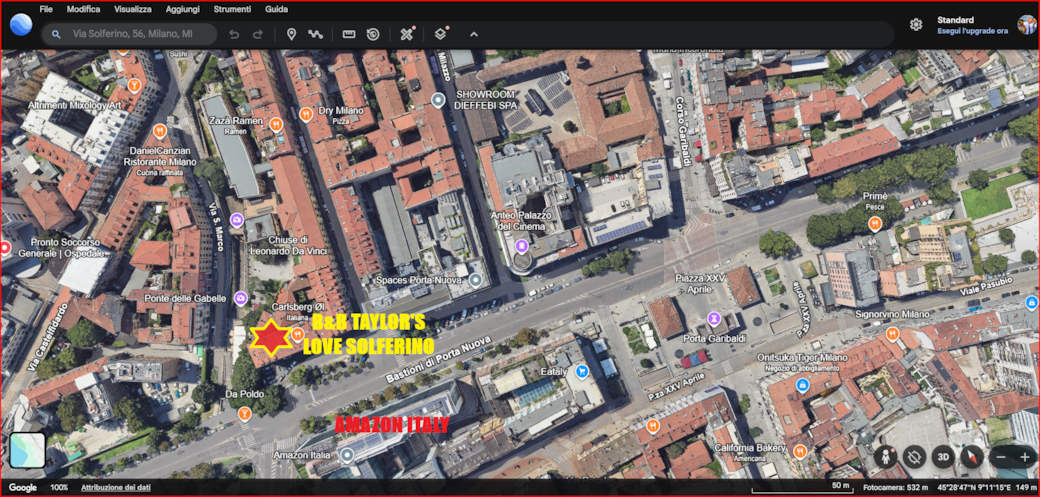1040x497 pixels.
Task: Add a placemark using the pin tool
Action: (291, 35)
